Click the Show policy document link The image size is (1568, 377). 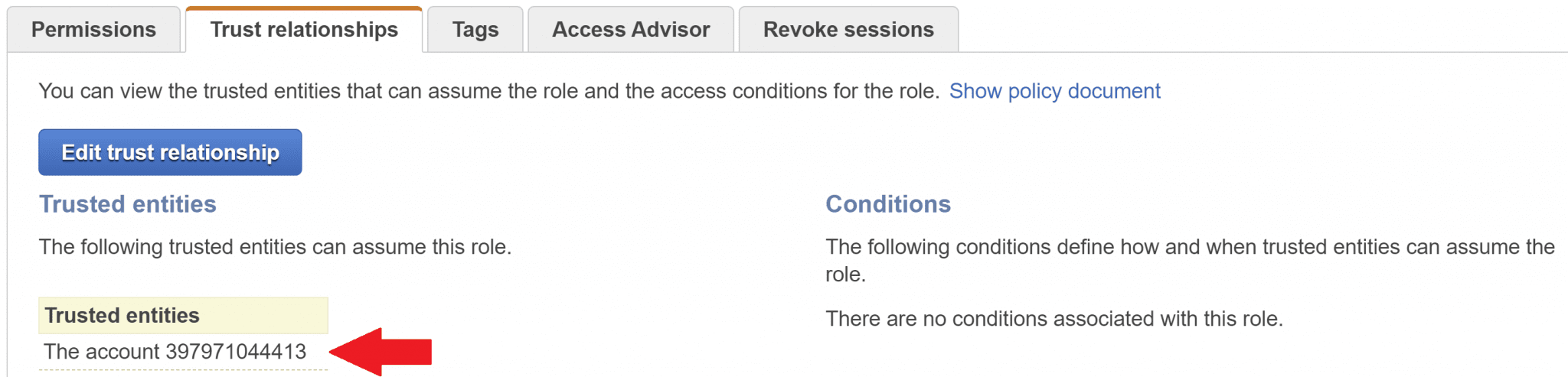click(1054, 91)
